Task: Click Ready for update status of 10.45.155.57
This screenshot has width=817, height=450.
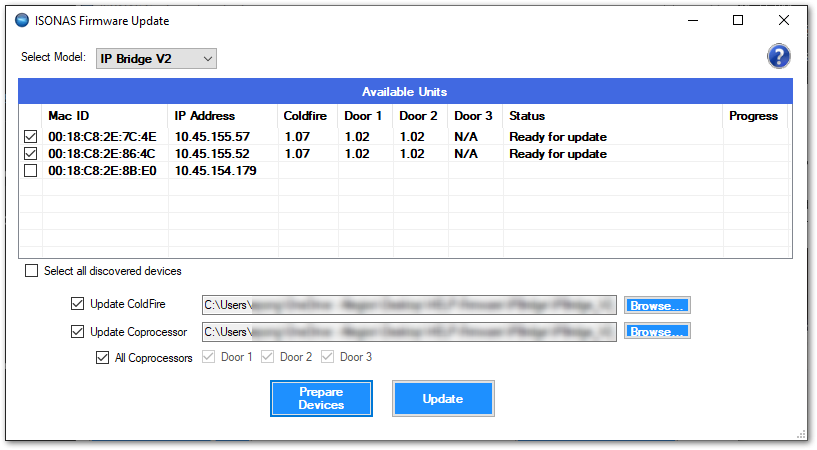Action: pyautogui.click(x=558, y=136)
